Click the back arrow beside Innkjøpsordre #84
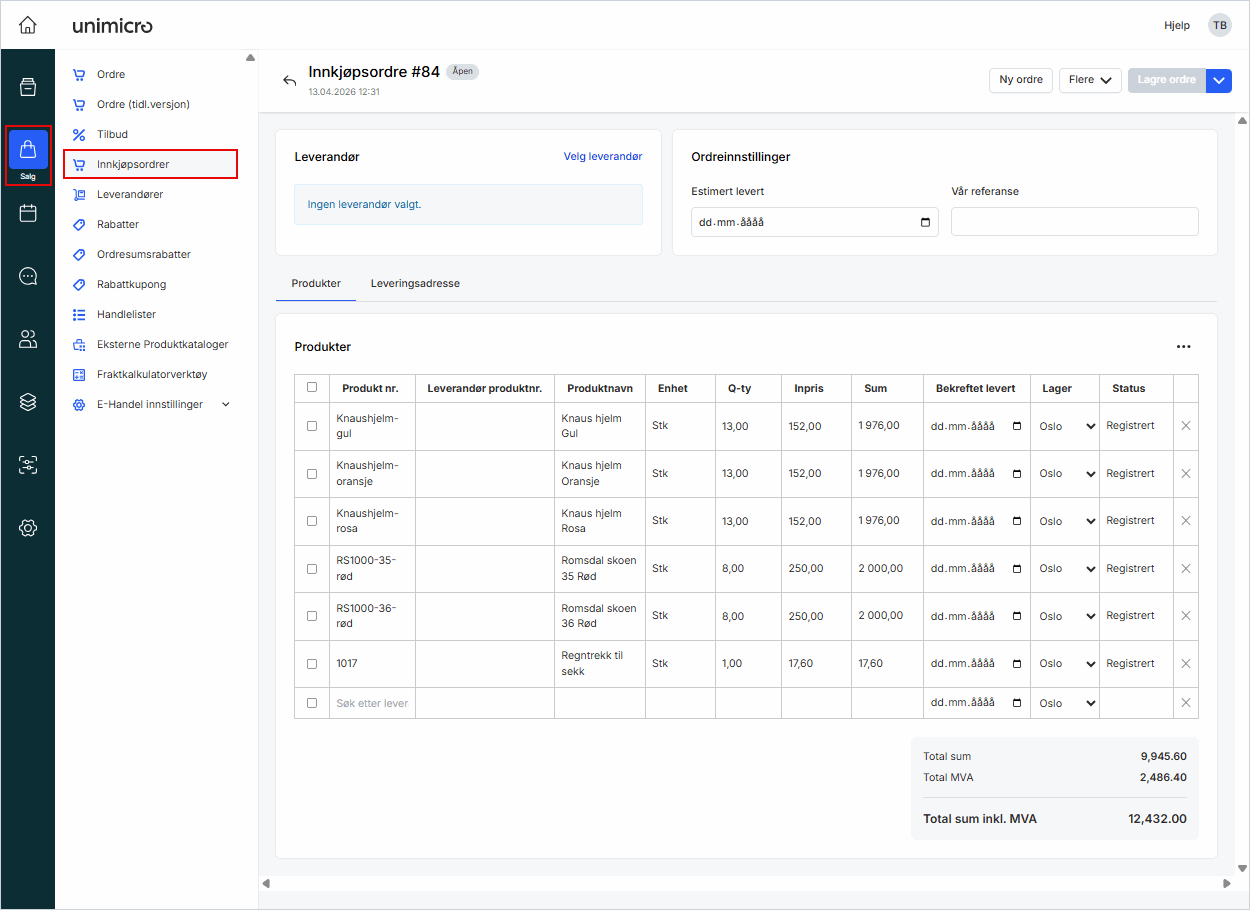Screen dimensions: 1250x910 point(290,81)
